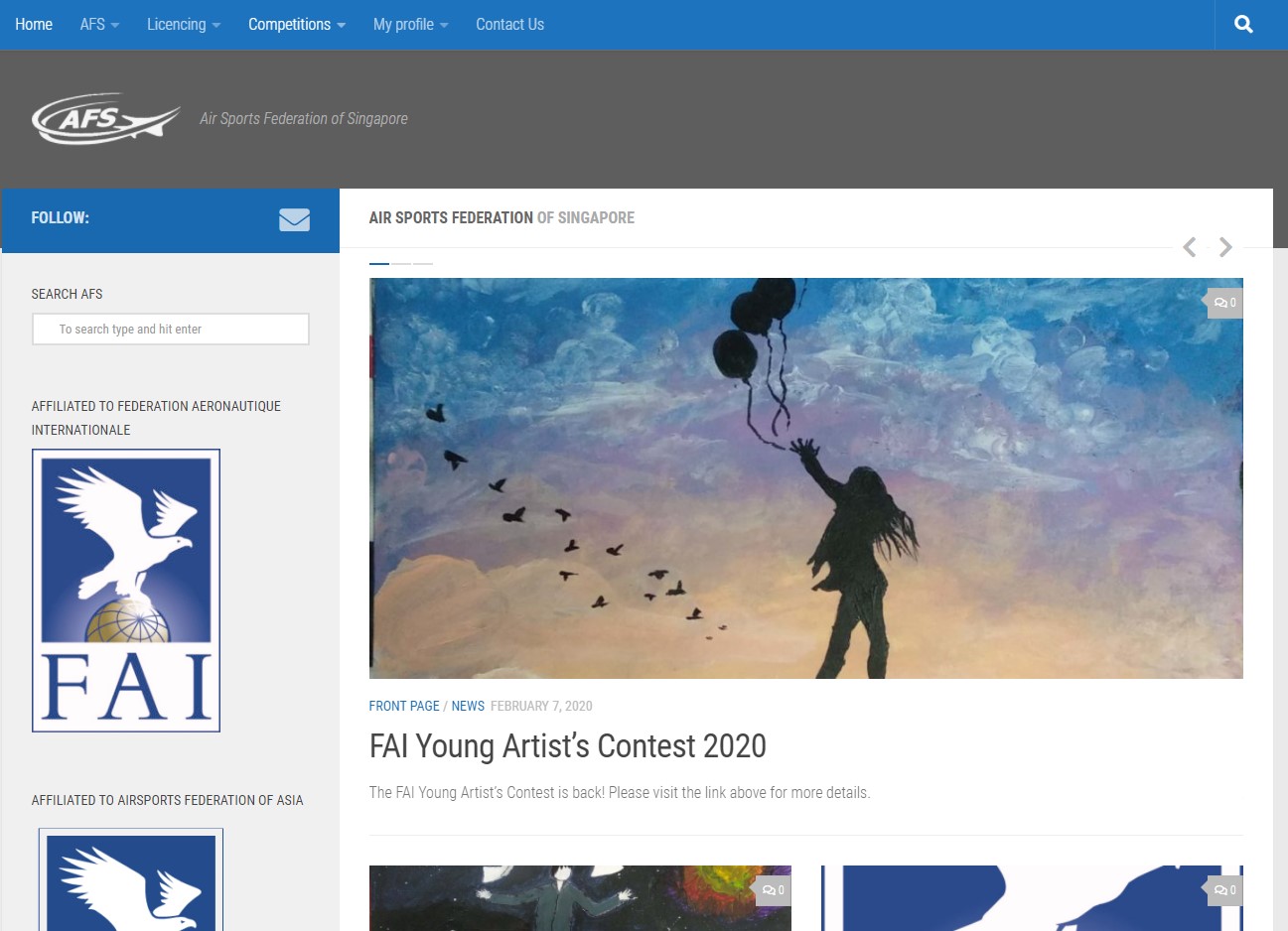
Task: Expand the AFS dropdown menu
Action: tap(99, 25)
